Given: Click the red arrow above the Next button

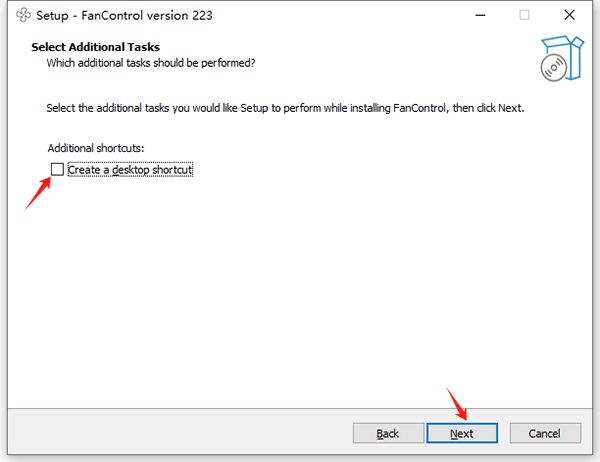Looking at the screenshot, I should [458, 402].
